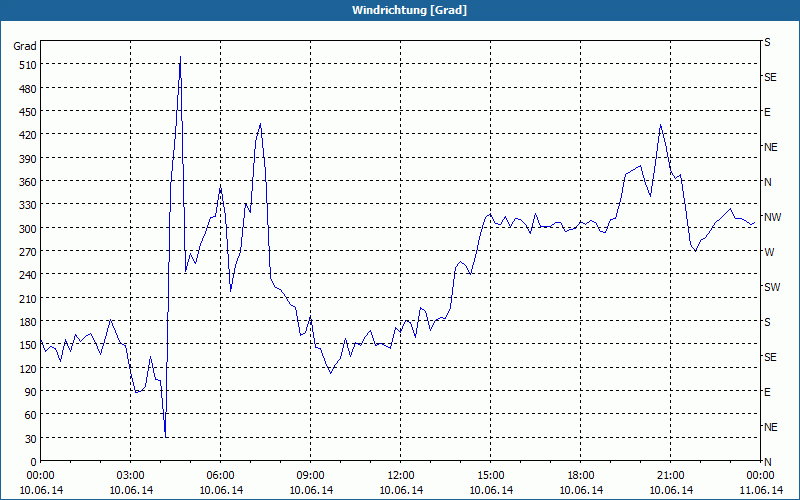Image resolution: width=800 pixels, height=500 pixels.
Task: Click the 03:00 time label
Action: point(130,476)
